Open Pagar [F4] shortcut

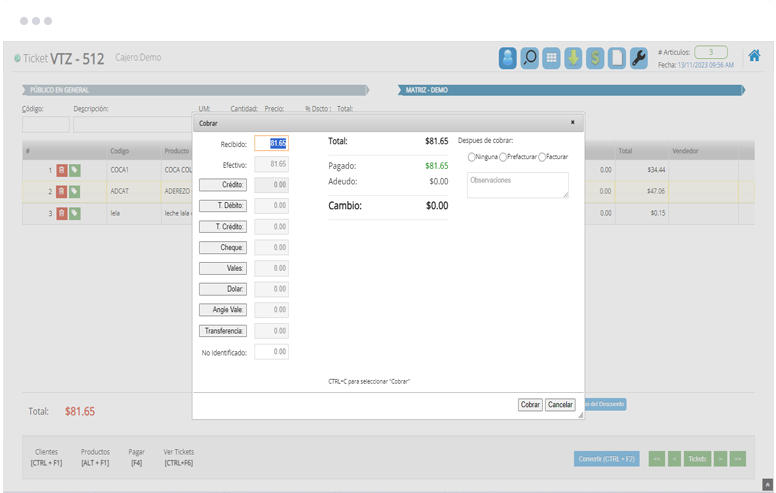click(x=137, y=457)
